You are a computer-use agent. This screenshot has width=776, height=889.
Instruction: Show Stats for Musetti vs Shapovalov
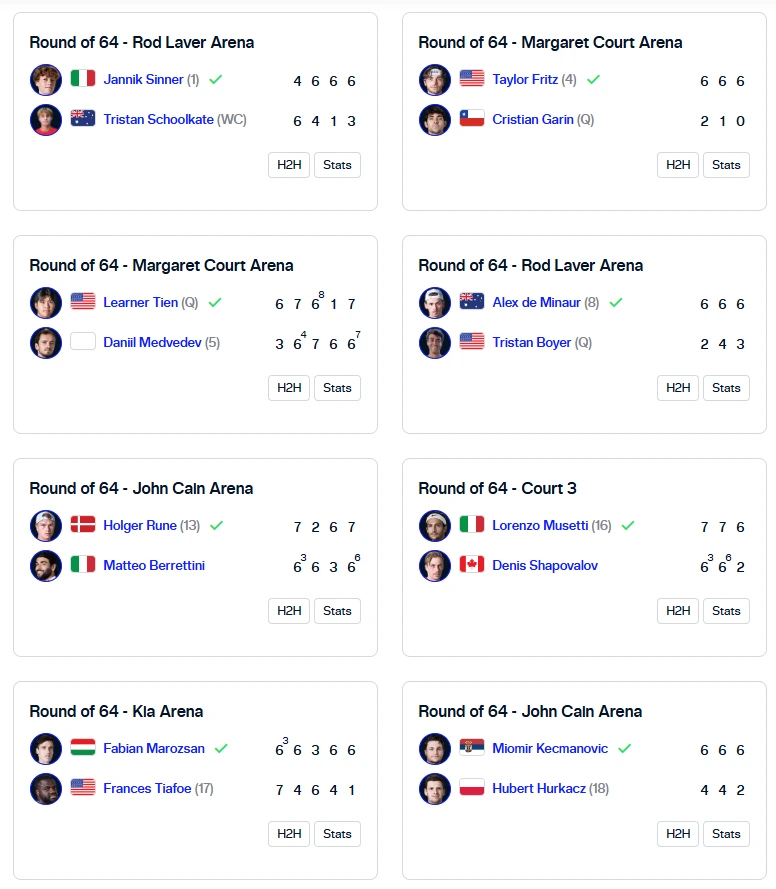[x=726, y=611]
